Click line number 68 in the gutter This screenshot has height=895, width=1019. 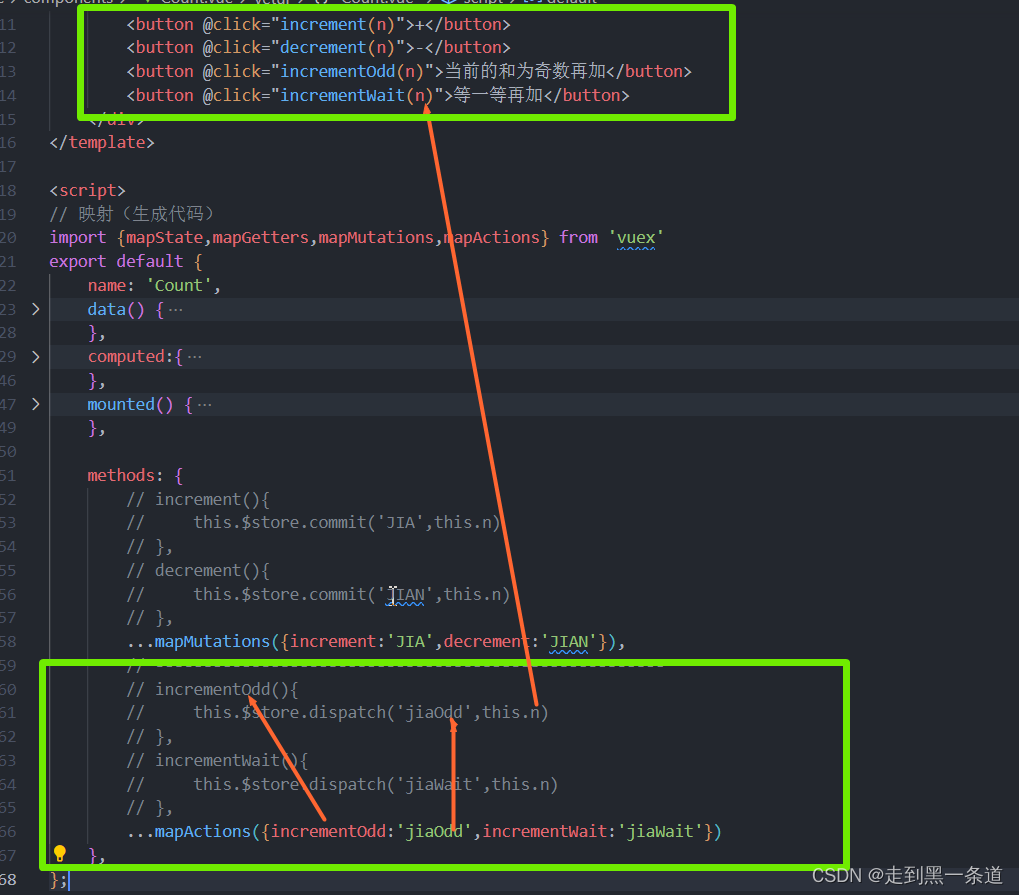tap(8, 880)
